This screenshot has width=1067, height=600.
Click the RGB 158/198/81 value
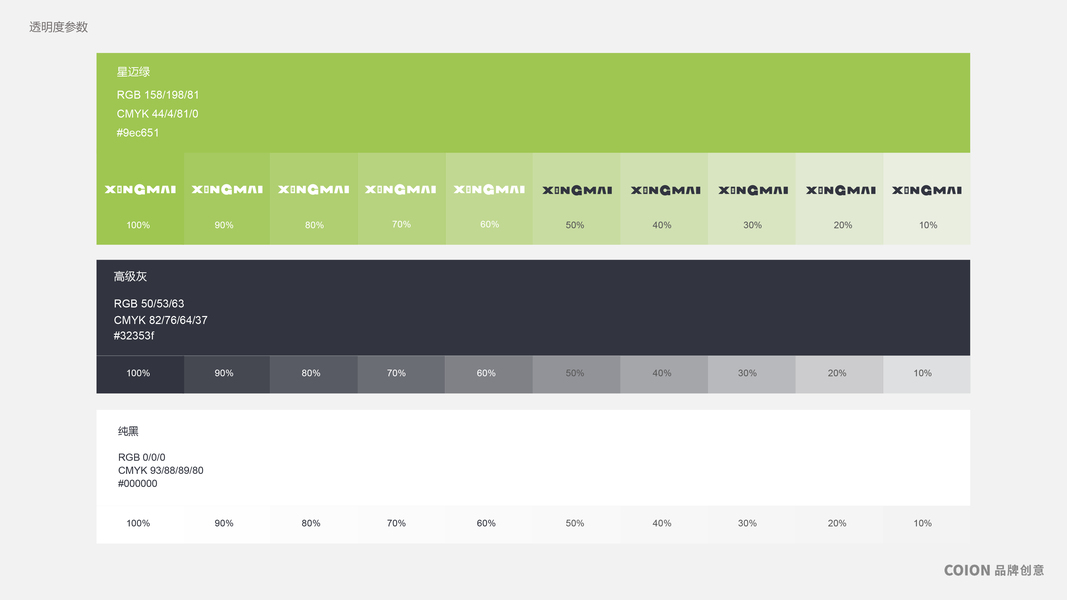(158, 95)
